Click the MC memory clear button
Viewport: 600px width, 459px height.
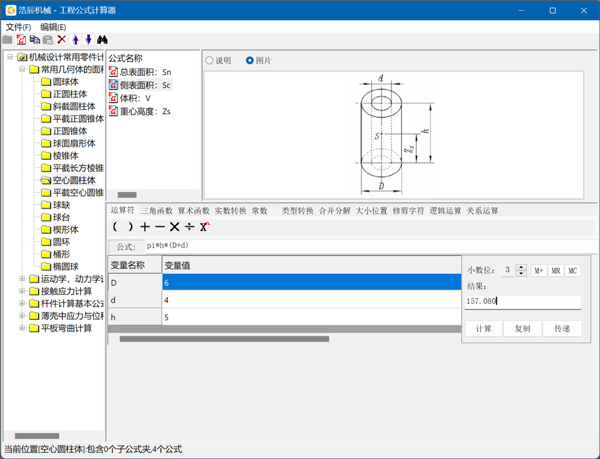click(572, 270)
